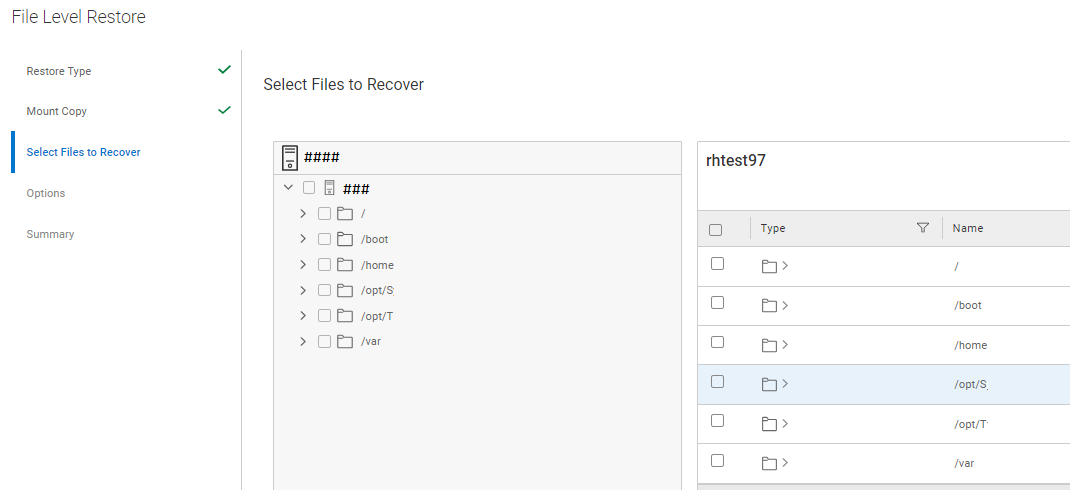Click the server icon next to ####
This screenshot has width=1070, height=490.
tap(290, 158)
